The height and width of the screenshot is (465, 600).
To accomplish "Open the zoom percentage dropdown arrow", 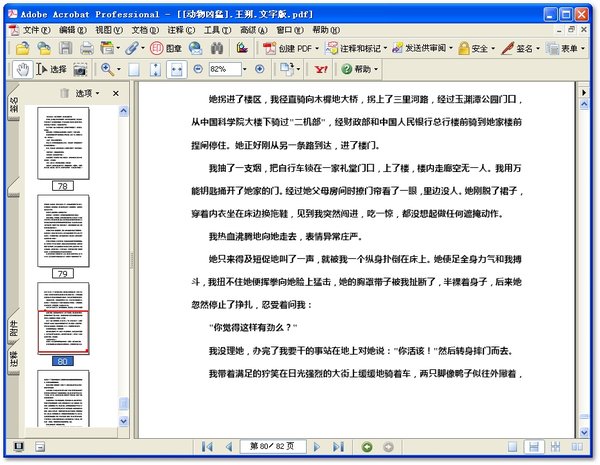I will pyautogui.click(x=245, y=69).
